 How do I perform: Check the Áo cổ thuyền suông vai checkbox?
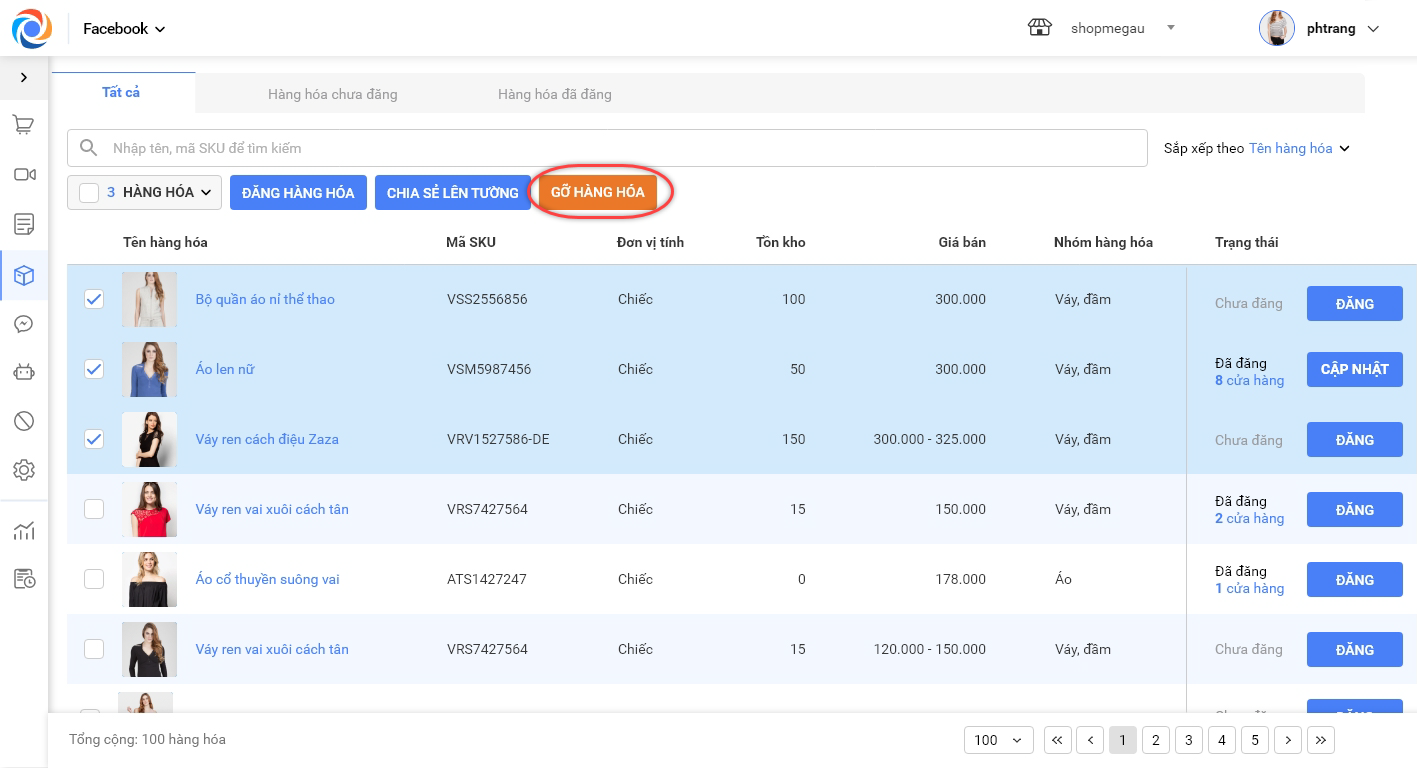coord(94,579)
